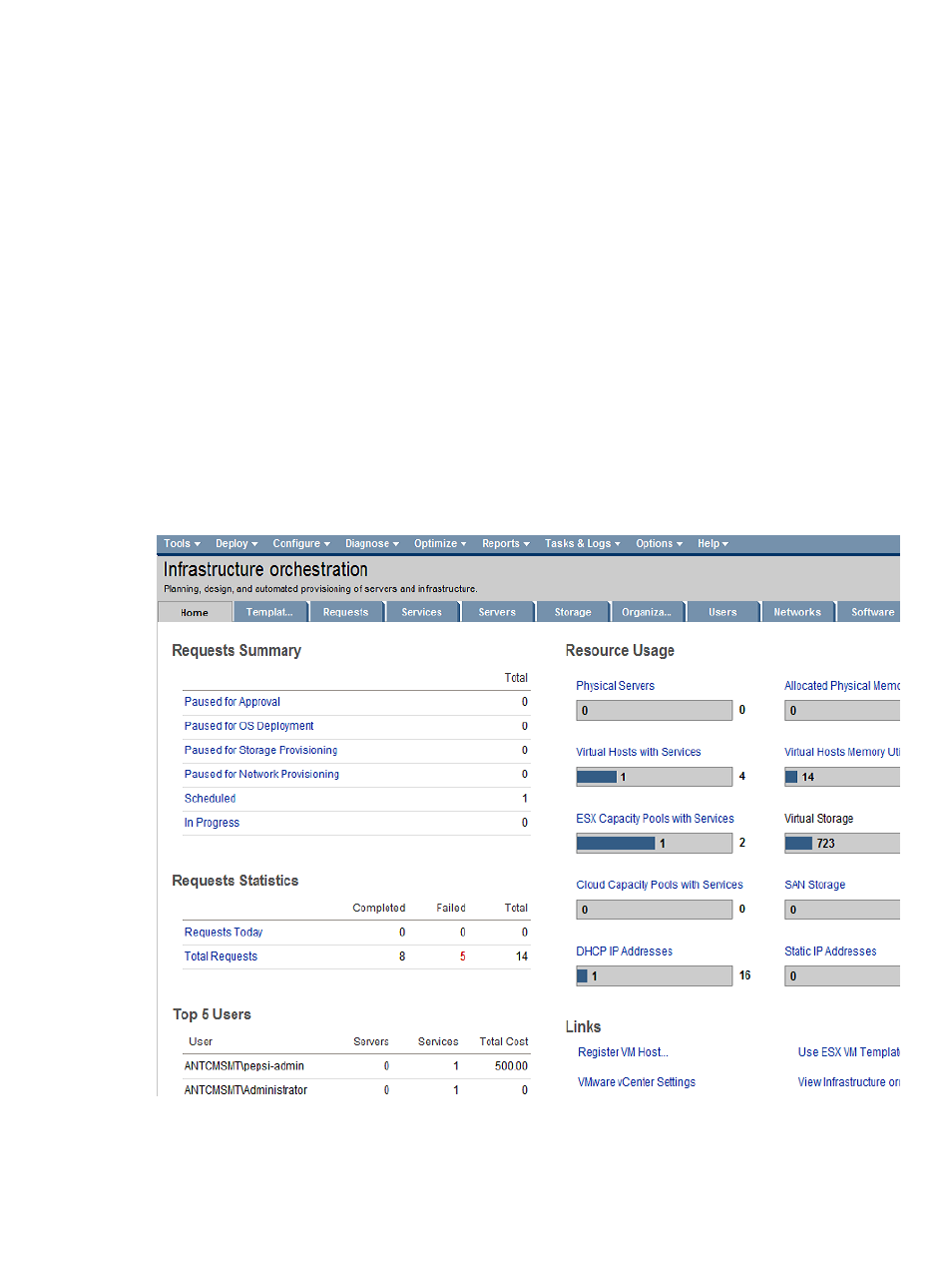
Task: Open the Requests tab
Action: (x=346, y=612)
